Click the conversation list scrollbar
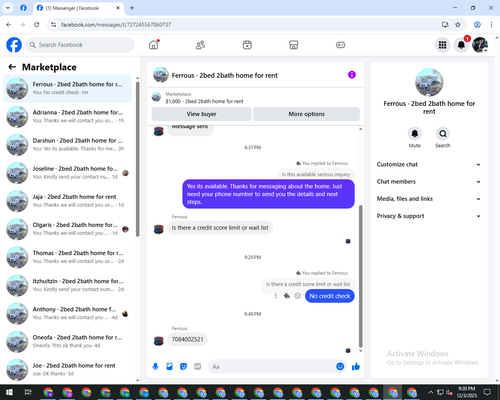 point(138,158)
